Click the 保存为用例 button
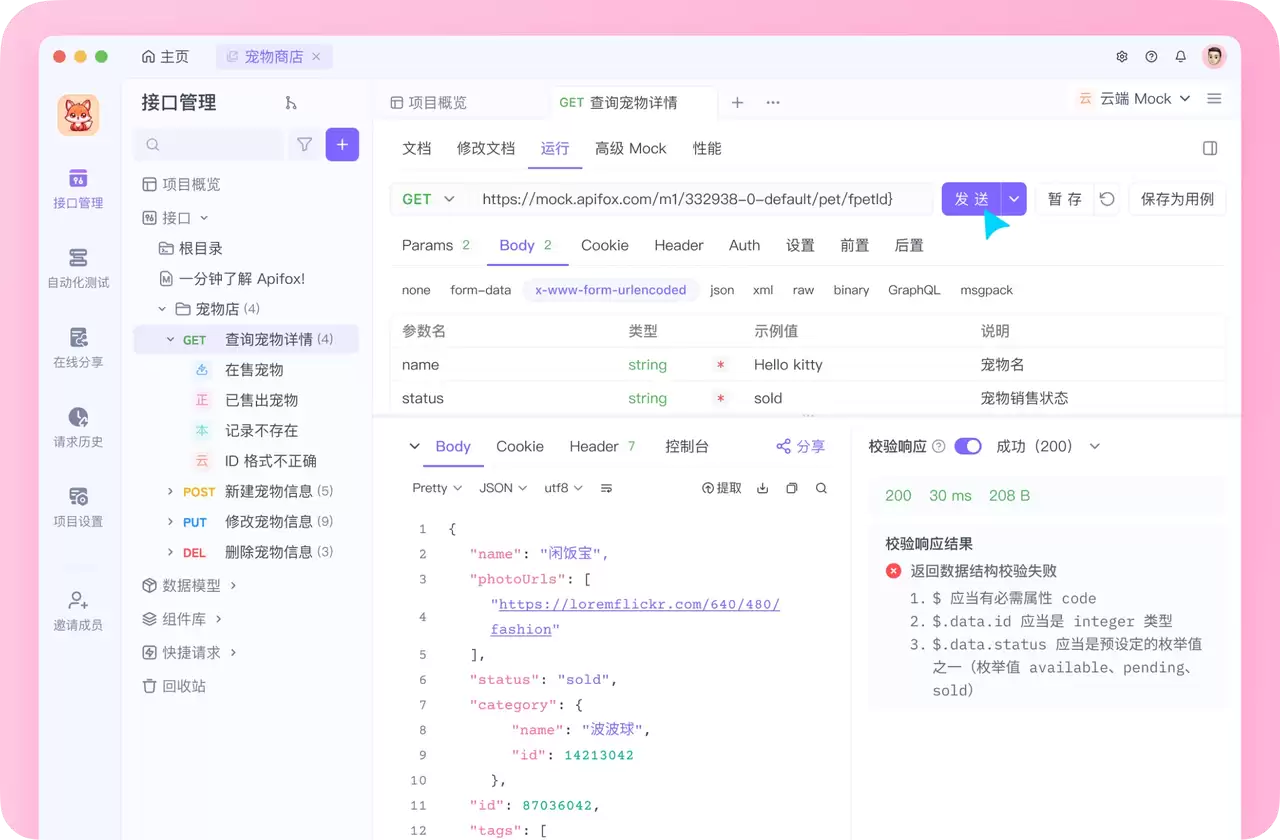 click(1177, 199)
